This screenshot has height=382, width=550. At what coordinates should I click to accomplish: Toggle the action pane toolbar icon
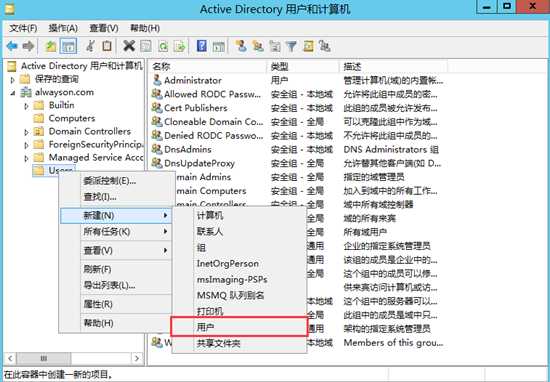tap(219, 46)
